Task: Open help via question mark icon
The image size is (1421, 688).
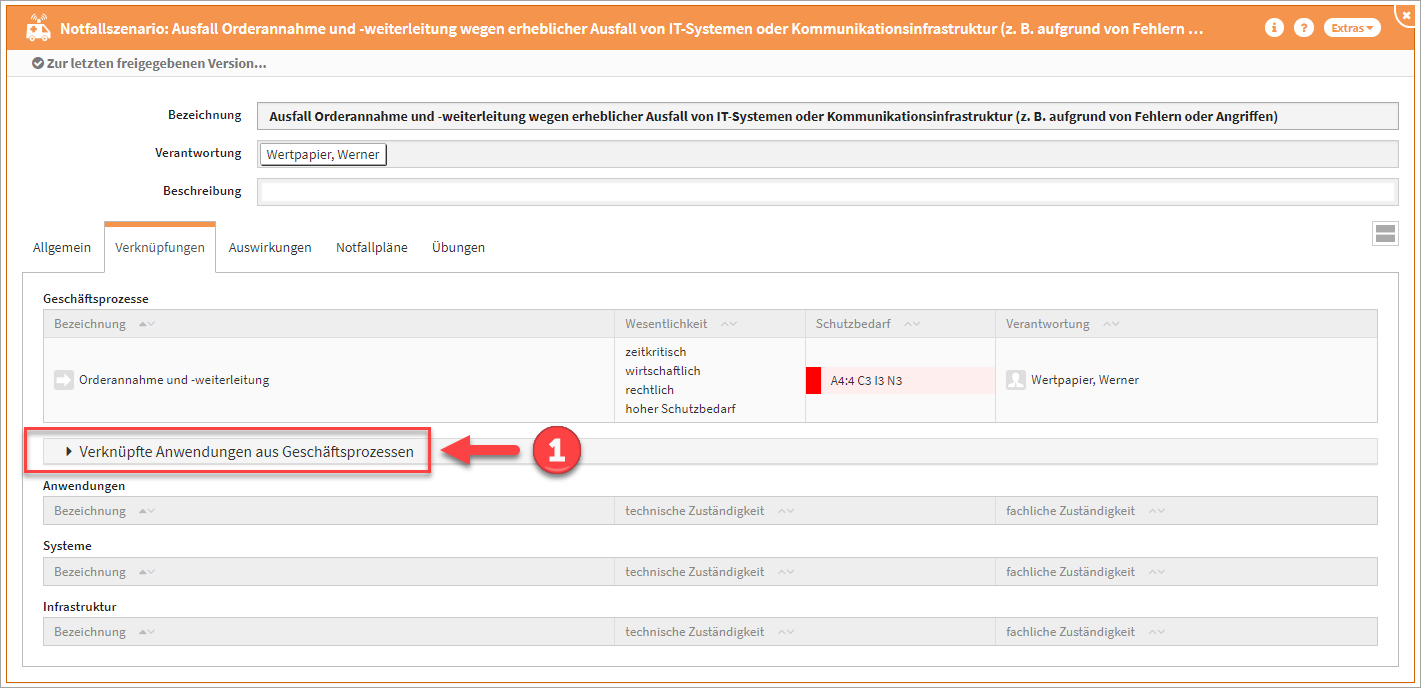Action: [x=1303, y=28]
